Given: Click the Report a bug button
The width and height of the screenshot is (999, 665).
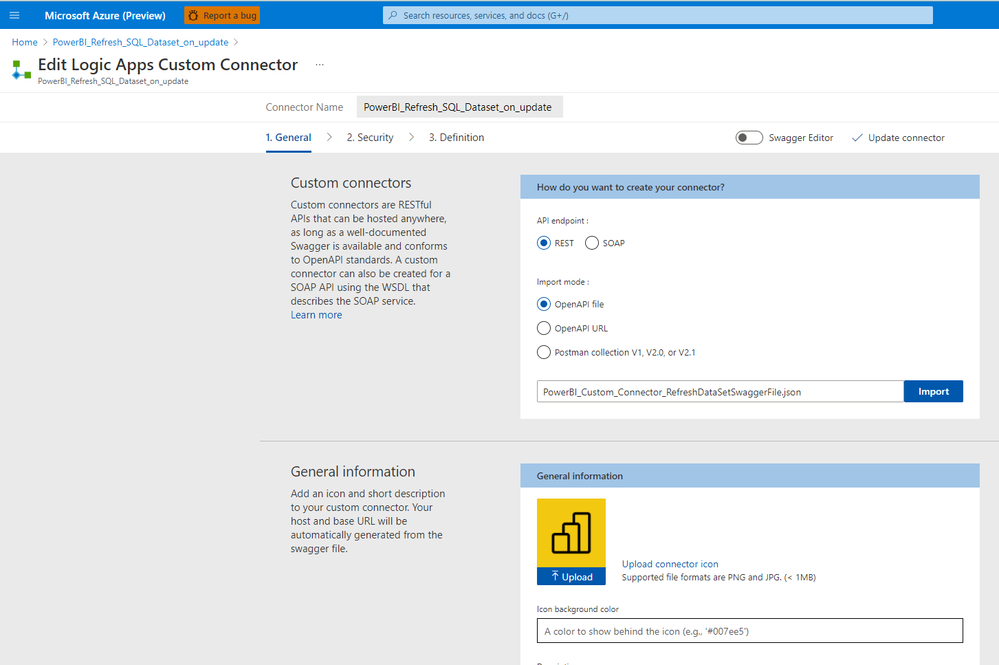Looking at the screenshot, I should tap(222, 15).
